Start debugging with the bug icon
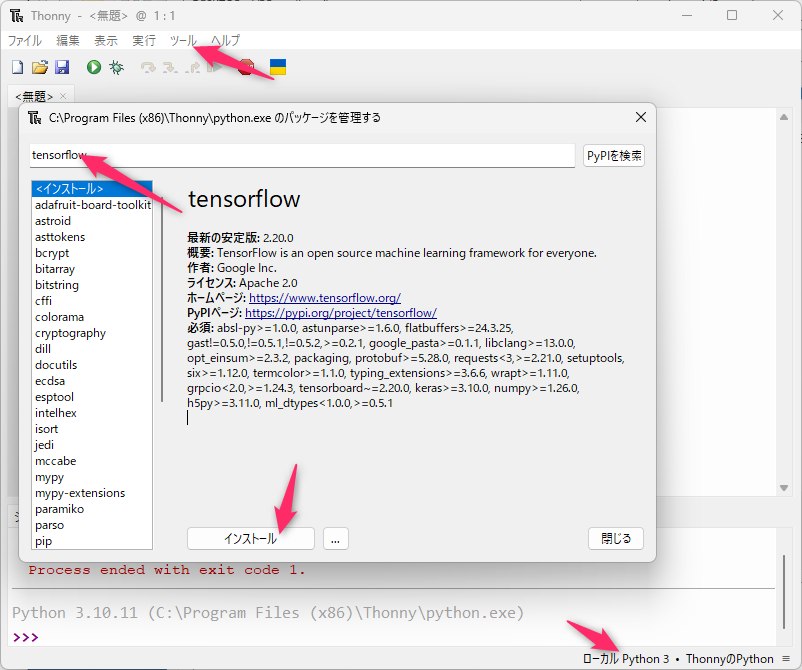The width and height of the screenshot is (802, 670). pos(117,67)
